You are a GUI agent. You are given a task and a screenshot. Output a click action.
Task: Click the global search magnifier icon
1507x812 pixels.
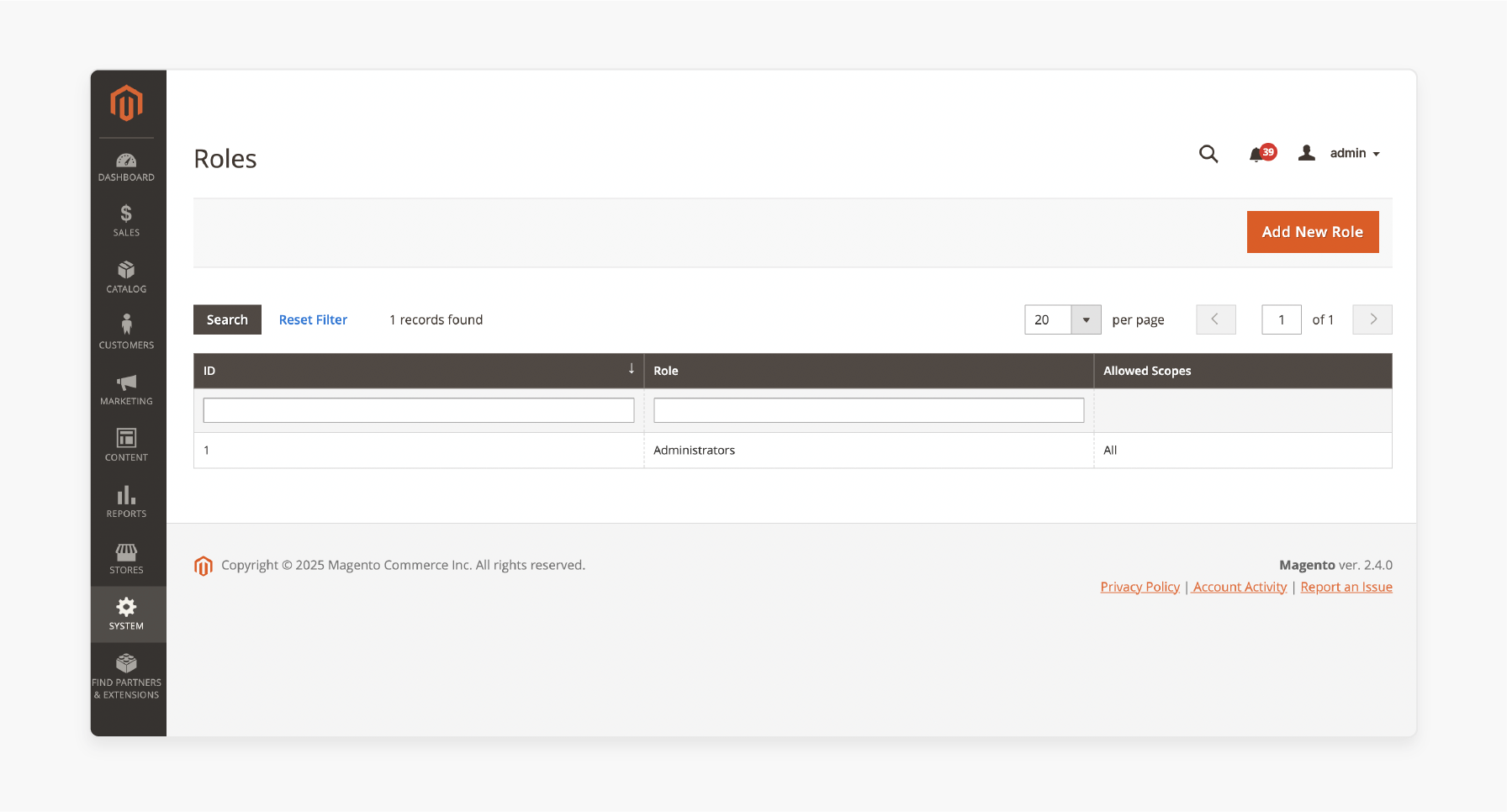click(1208, 154)
